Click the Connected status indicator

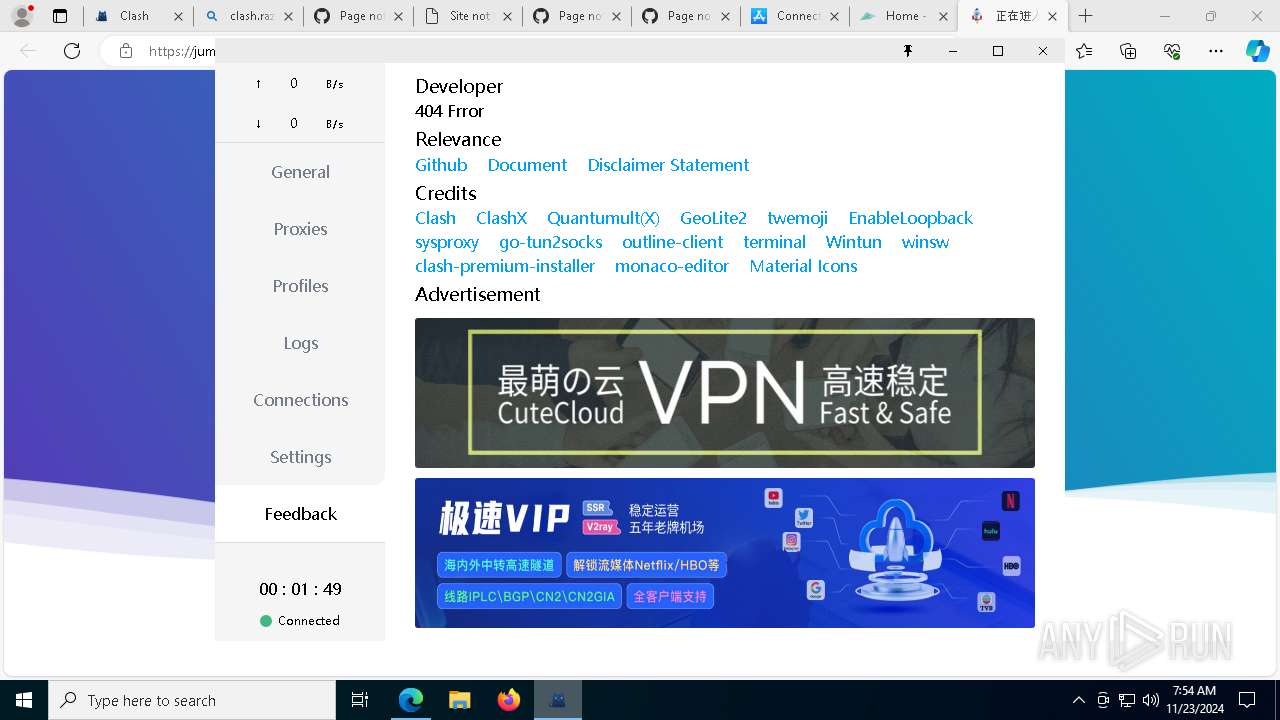pyautogui.click(x=300, y=621)
